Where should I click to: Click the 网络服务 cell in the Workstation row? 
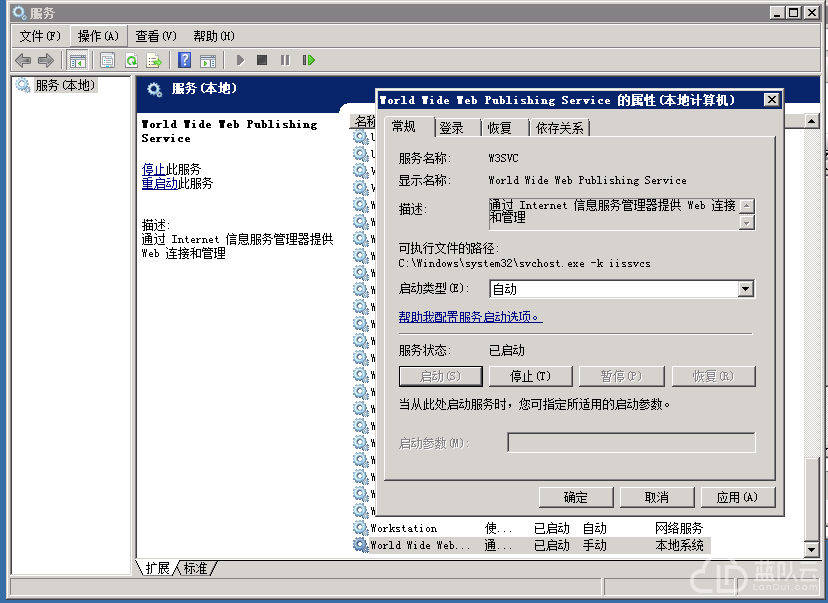pos(679,527)
